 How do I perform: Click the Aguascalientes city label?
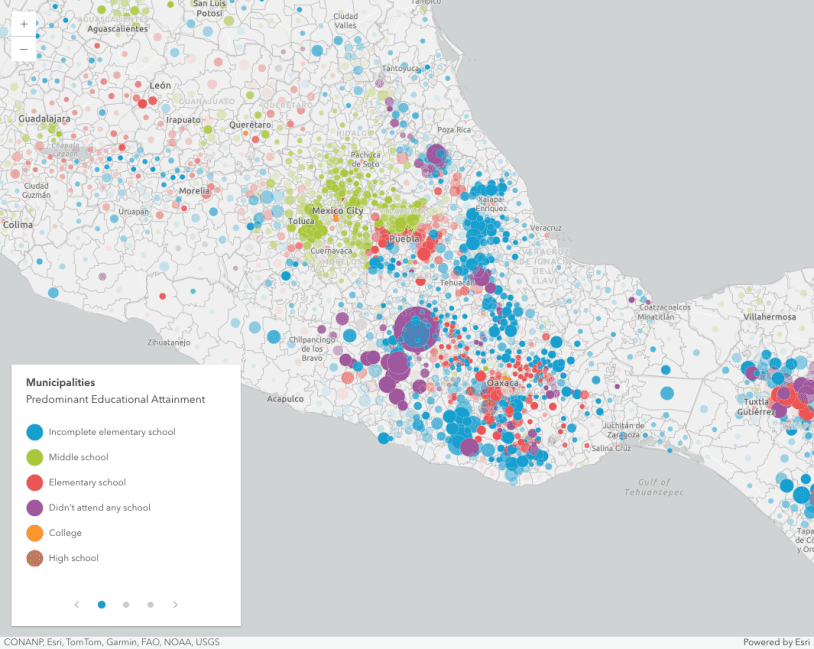coord(118,29)
